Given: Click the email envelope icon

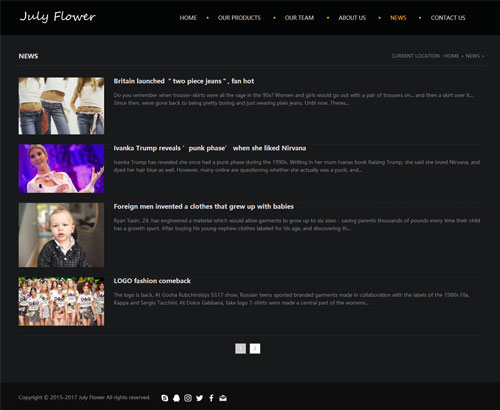Looking at the screenshot, I should (x=223, y=398).
